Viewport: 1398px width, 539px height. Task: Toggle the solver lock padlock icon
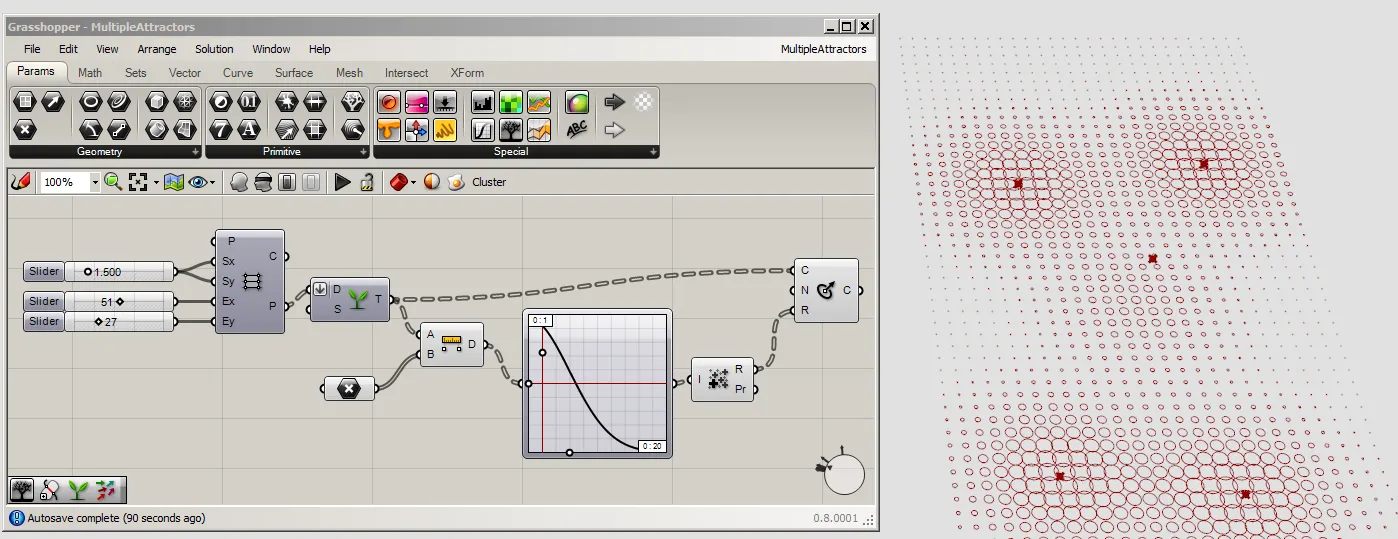point(367,182)
